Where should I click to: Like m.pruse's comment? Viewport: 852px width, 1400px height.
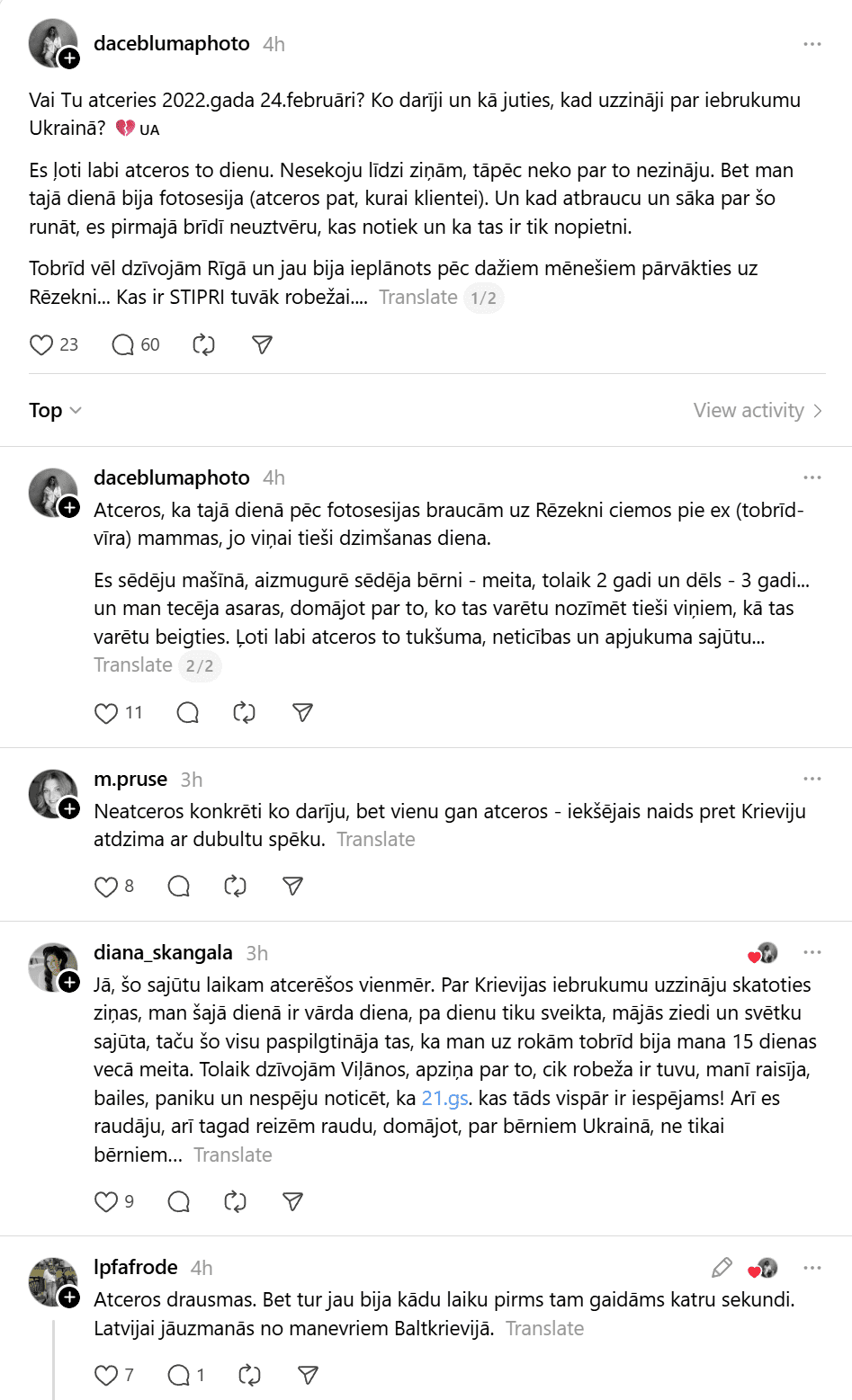click(106, 887)
